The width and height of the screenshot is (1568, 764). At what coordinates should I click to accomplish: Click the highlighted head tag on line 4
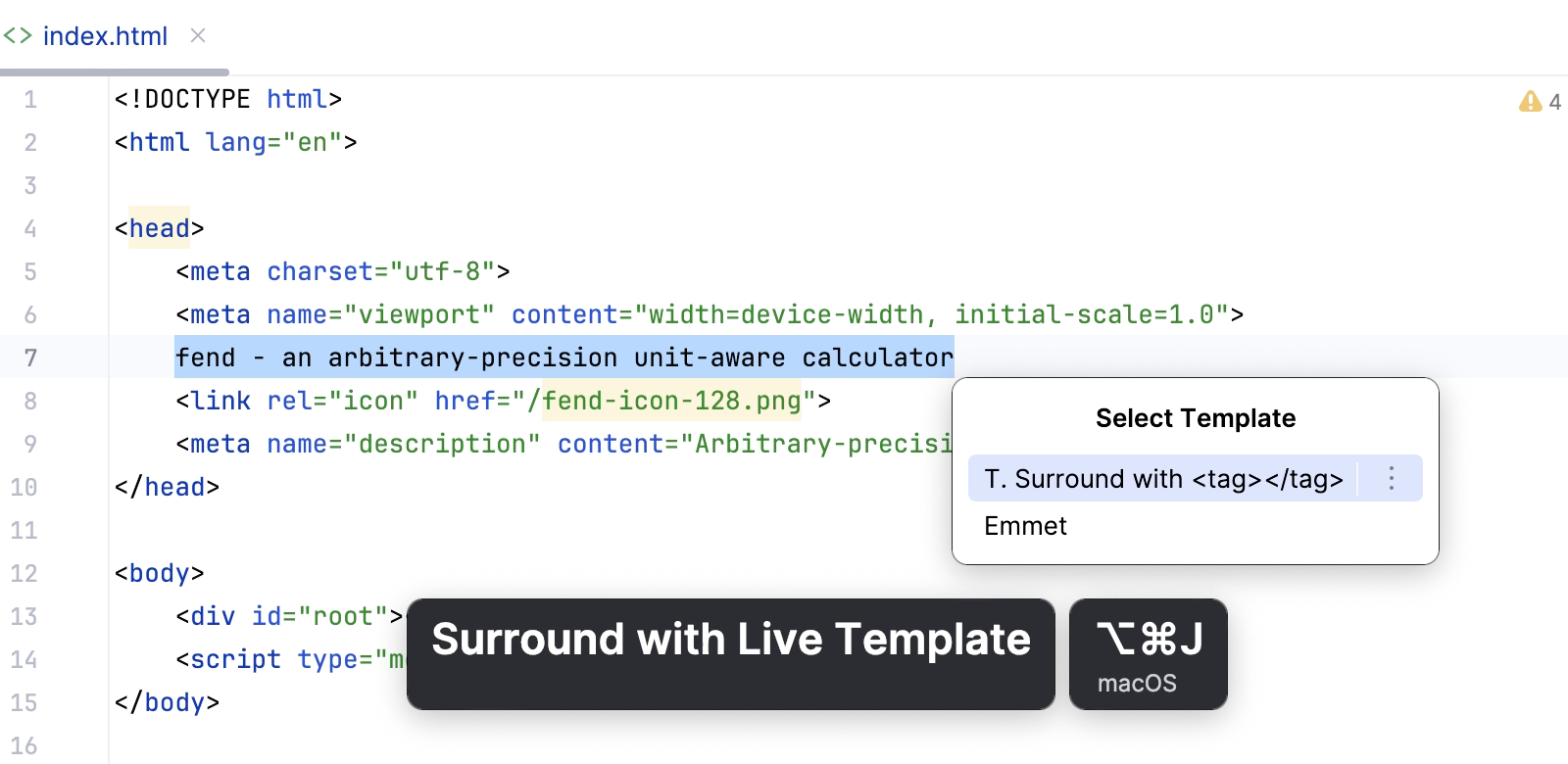coord(159,228)
